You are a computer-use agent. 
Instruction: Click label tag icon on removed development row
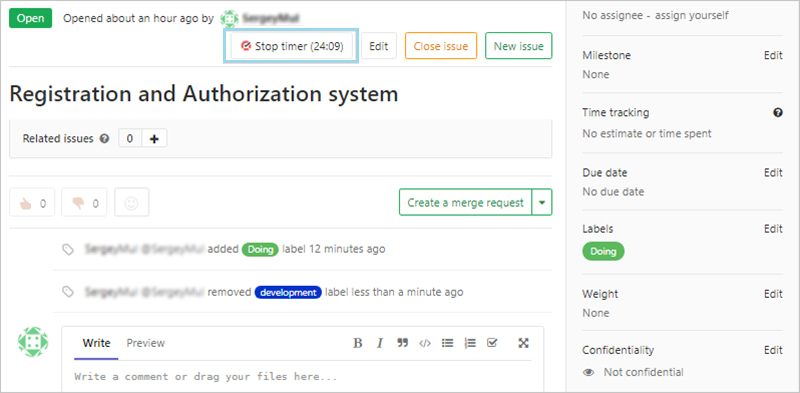68,292
